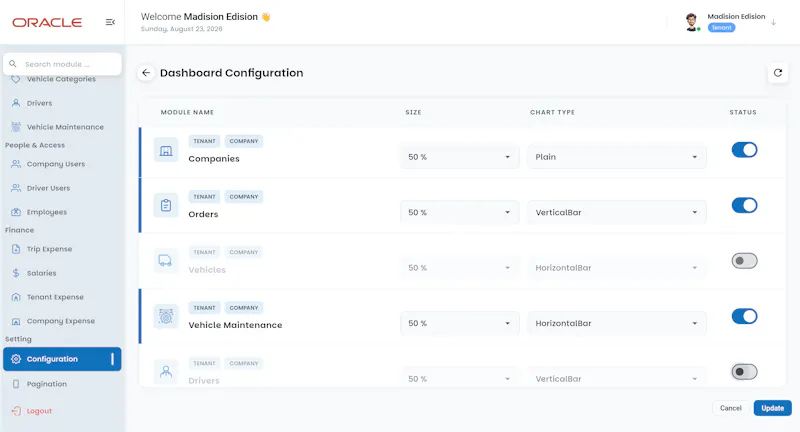Click the Logout door icon
Image resolution: width=800 pixels, height=432 pixels.
pos(16,411)
